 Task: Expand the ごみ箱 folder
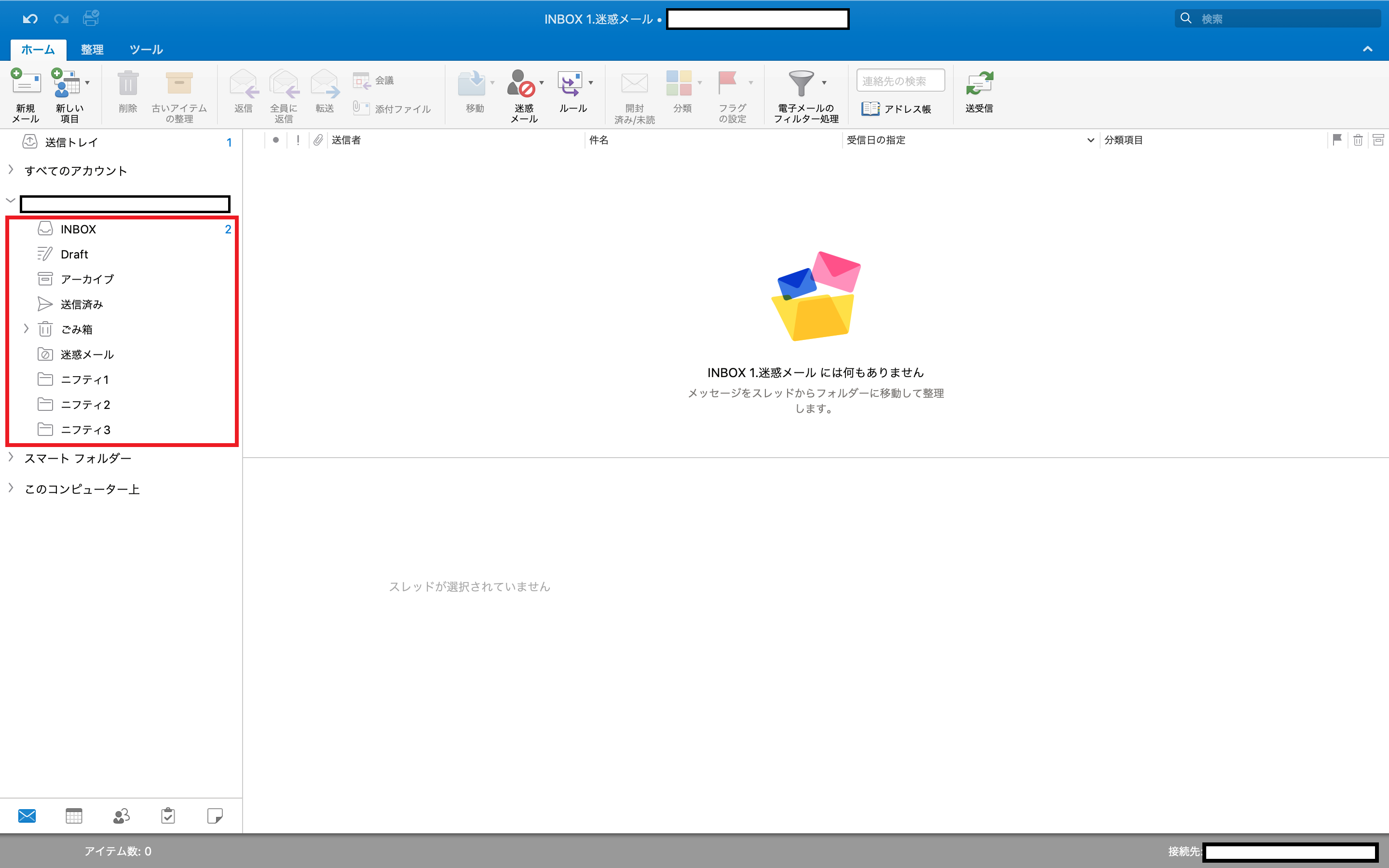pos(26,329)
